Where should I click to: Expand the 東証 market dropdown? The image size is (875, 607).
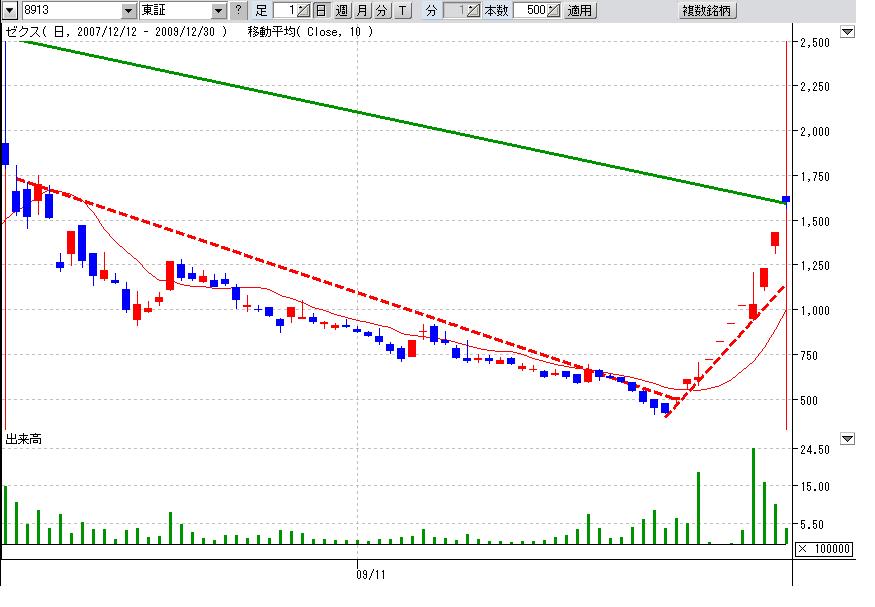219,11
